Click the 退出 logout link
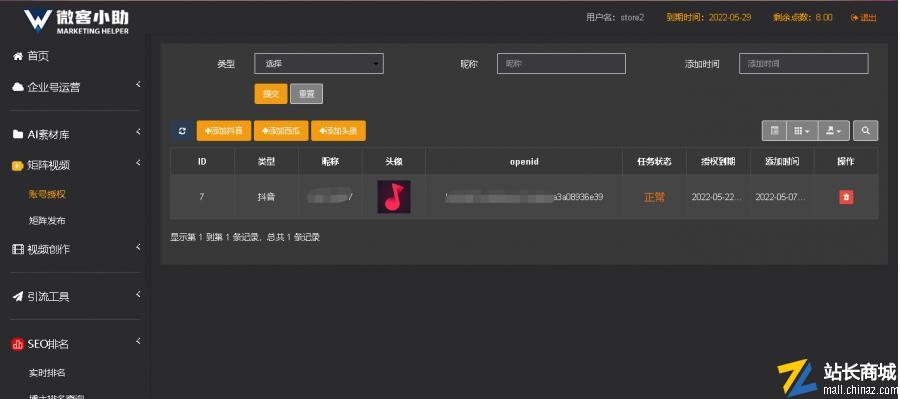The image size is (900, 399). [x=863, y=18]
